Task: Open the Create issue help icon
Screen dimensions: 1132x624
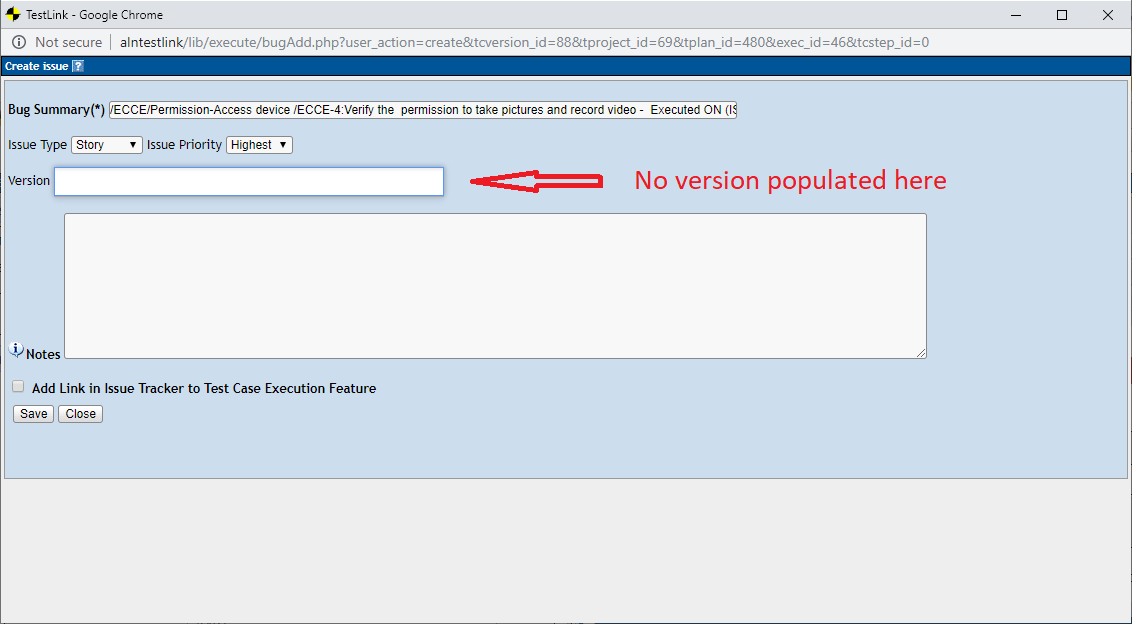Action: tap(78, 66)
